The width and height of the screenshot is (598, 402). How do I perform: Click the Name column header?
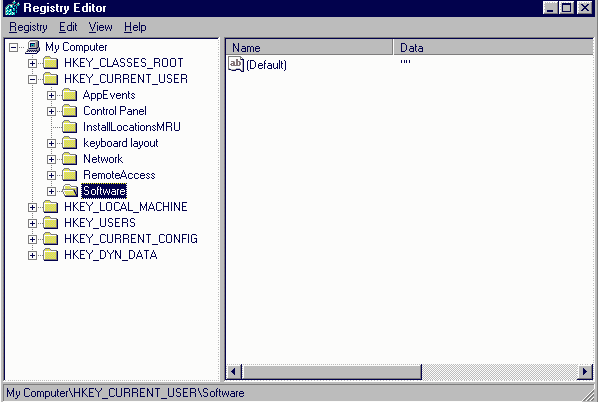pyautogui.click(x=309, y=48)
